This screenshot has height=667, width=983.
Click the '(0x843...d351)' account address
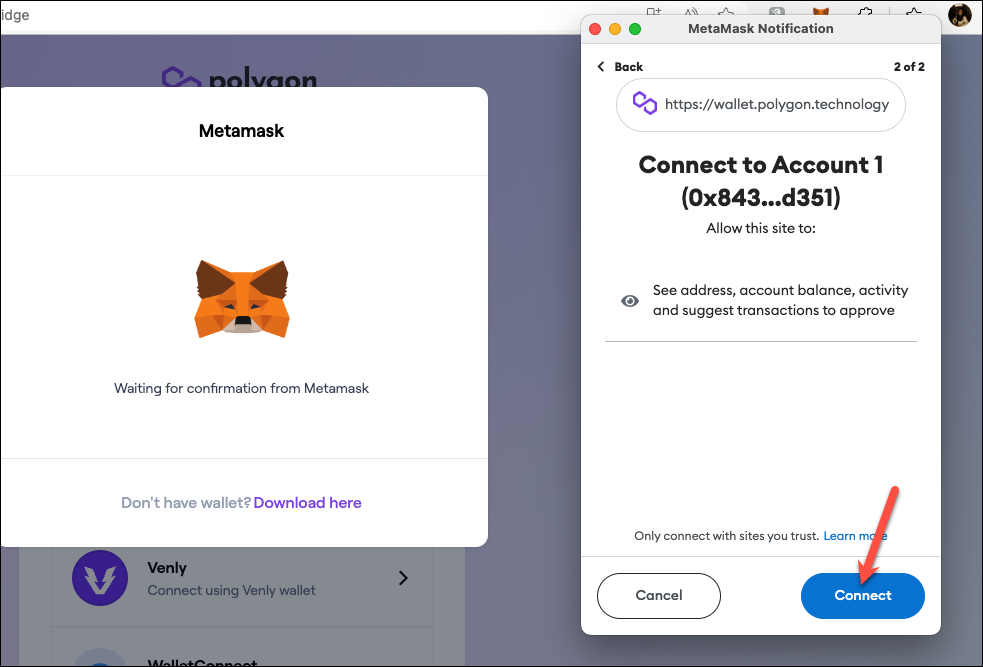761,197
